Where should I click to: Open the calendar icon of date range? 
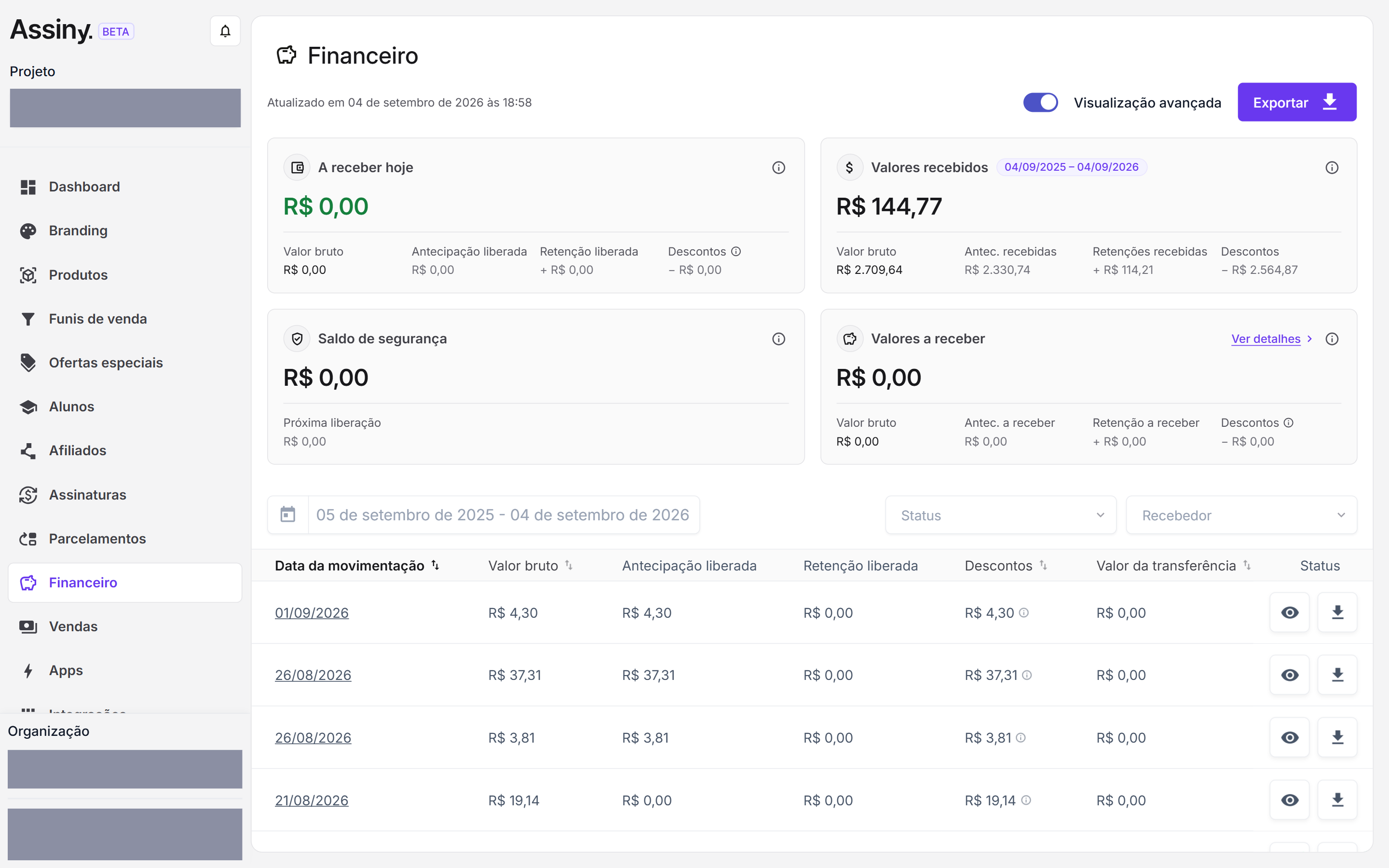(287, 515)
